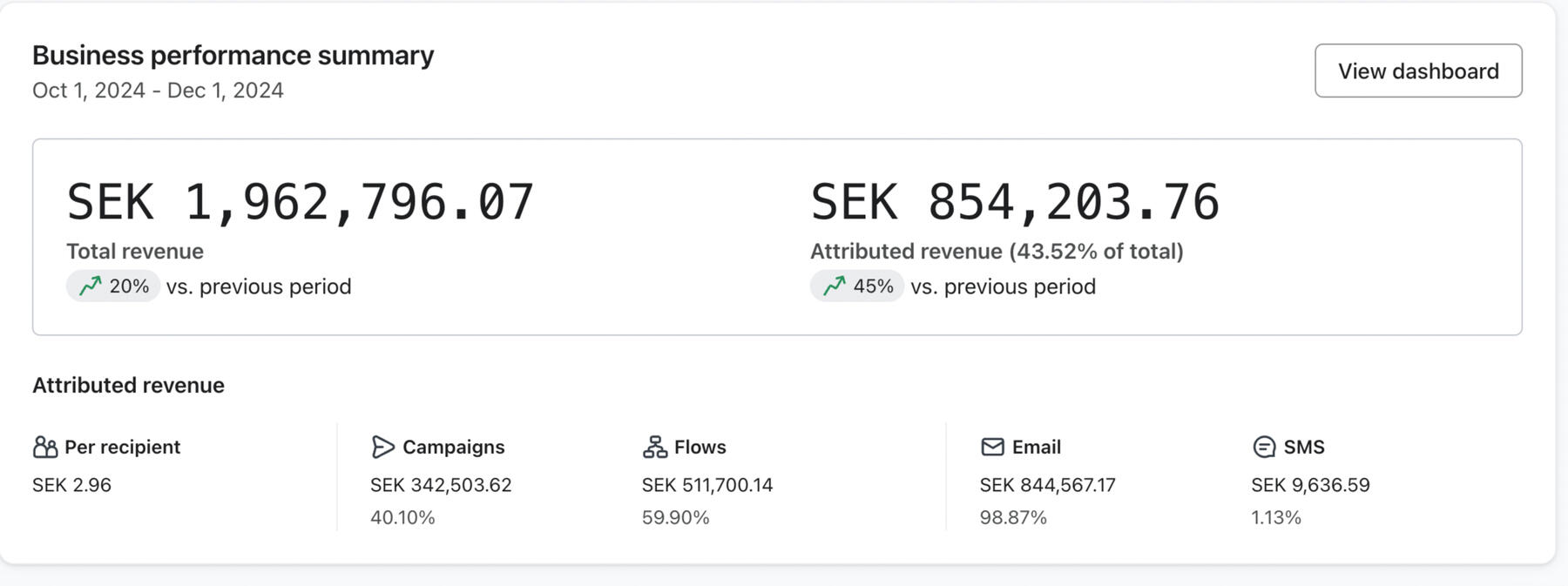Click the Campaigns paper-plane icon
The width and height of the screenshot is (1568, 586).
coord(382,448)
